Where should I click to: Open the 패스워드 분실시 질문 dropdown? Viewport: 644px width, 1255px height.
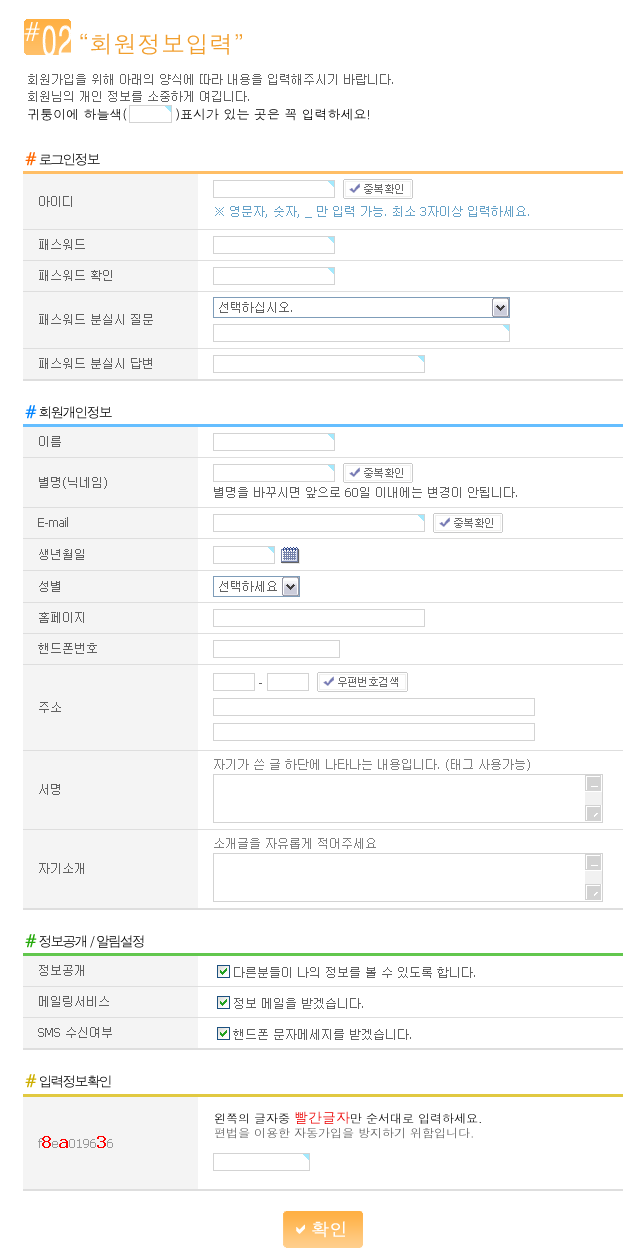pos(361,307)
